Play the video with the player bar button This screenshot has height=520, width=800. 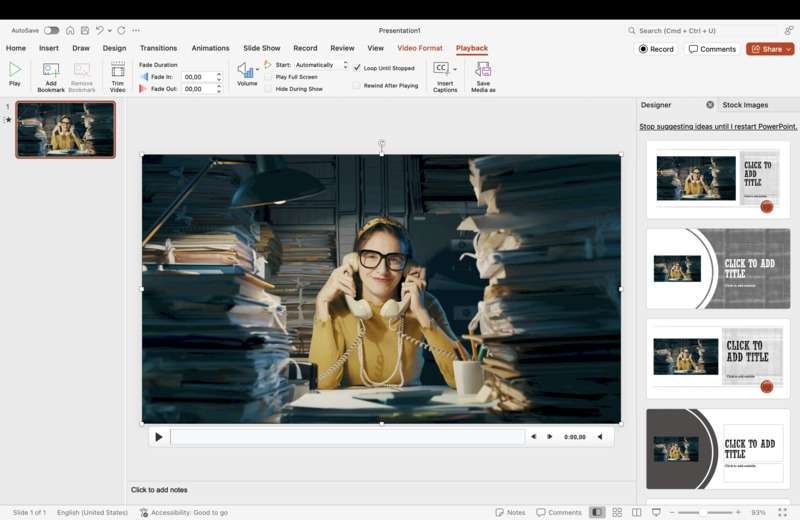[x=159, y=437]
